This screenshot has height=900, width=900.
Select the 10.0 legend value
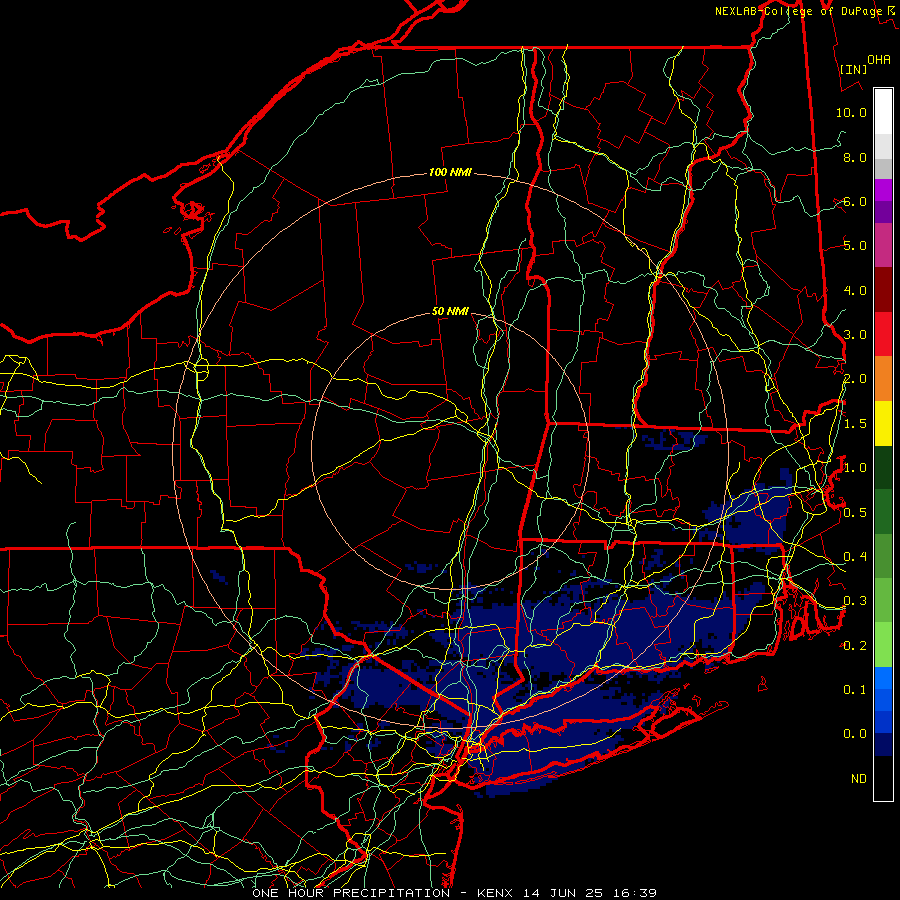click(851, 112)
